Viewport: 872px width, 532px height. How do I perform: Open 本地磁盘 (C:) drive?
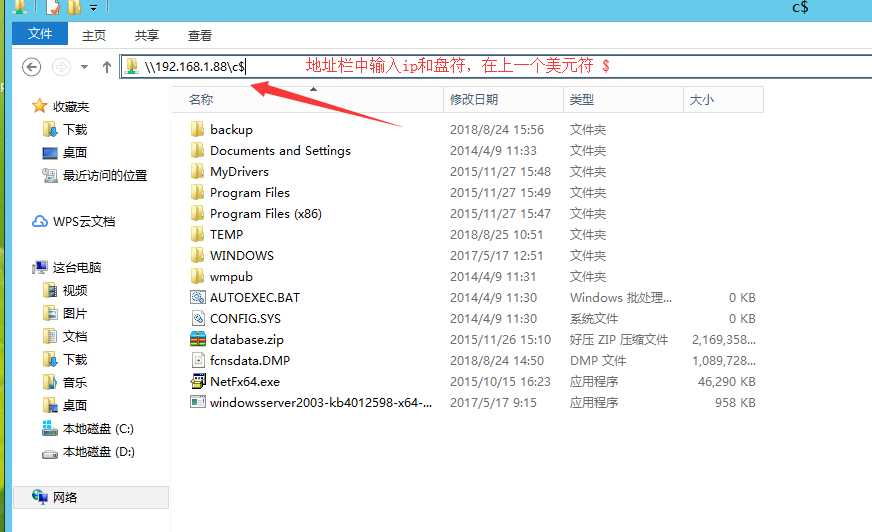click(x=98, y=429)
